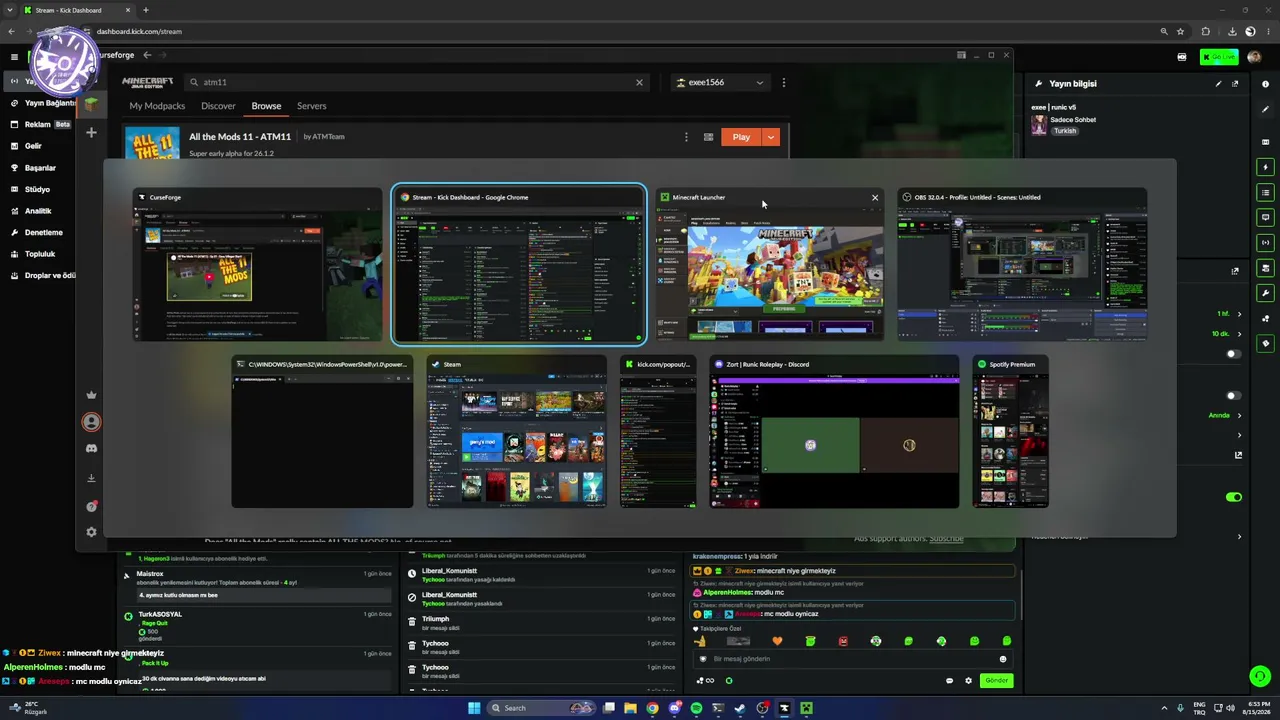Image resolution: width=1280 pixels, height=720 pixels.
Task: Expand the Anında setting chevron
Action: click(x=1240, y=415)
